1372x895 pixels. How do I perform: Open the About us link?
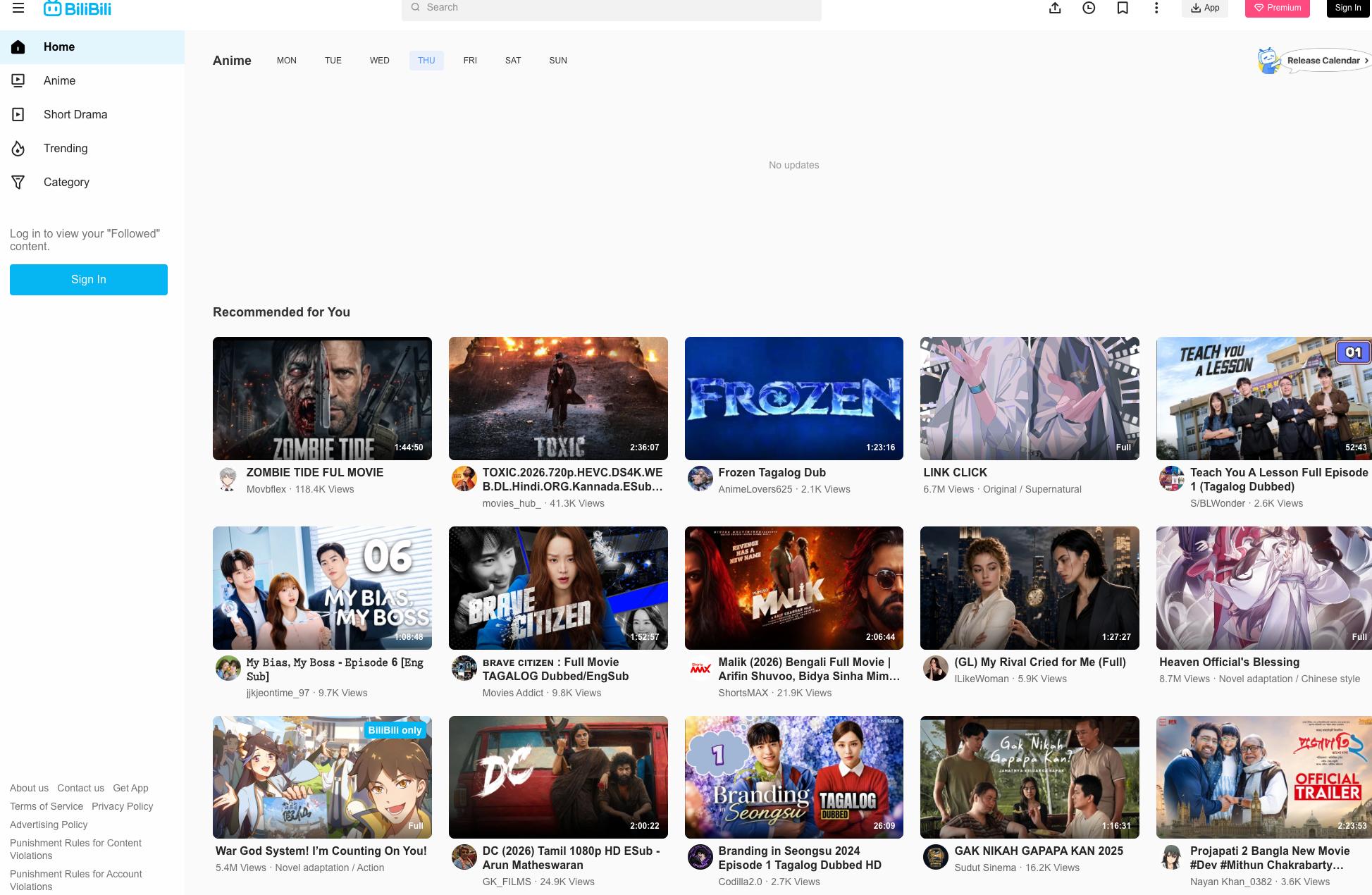(x=30, y=789)
